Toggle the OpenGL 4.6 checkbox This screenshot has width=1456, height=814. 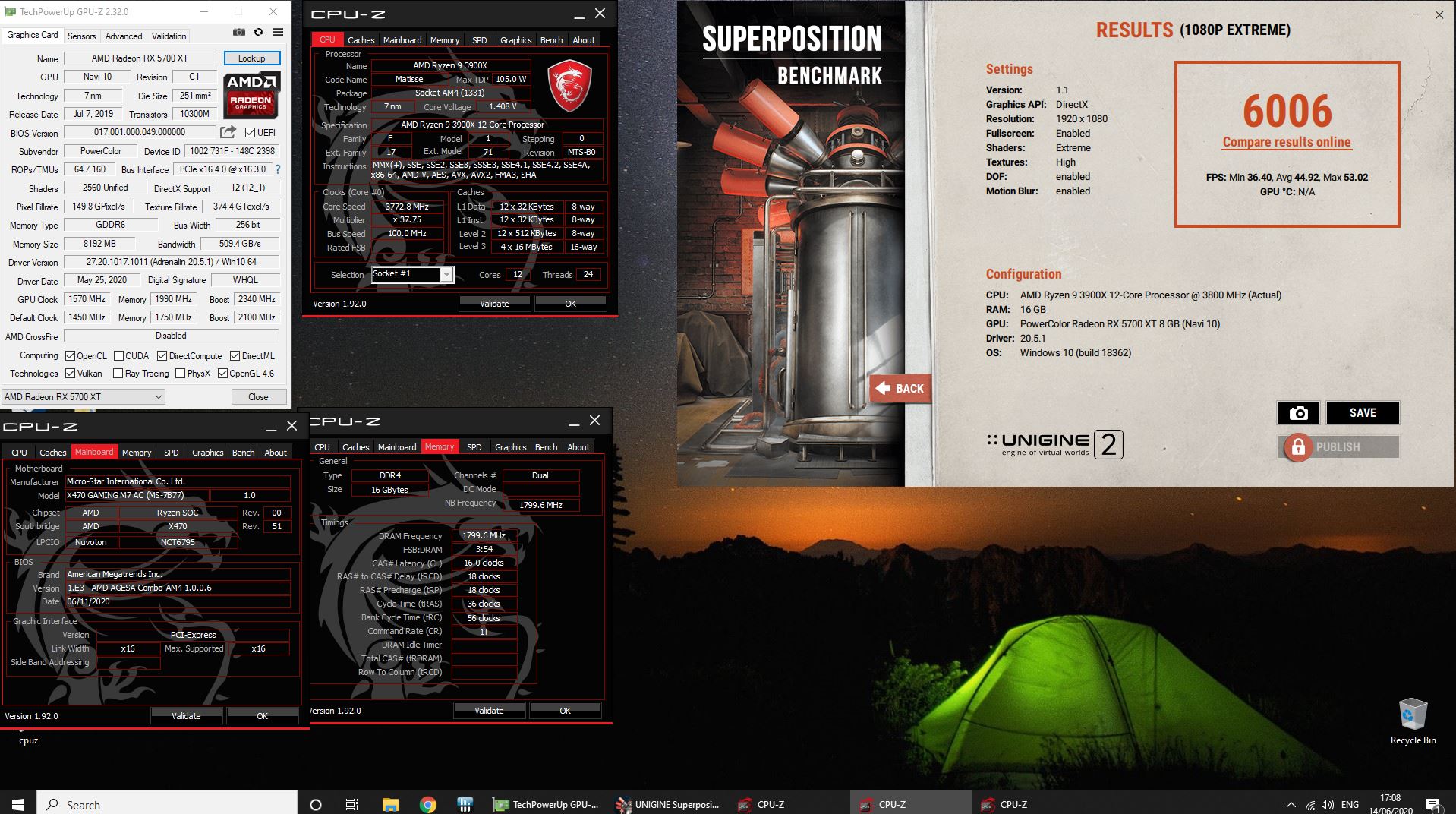coord(222,373)
